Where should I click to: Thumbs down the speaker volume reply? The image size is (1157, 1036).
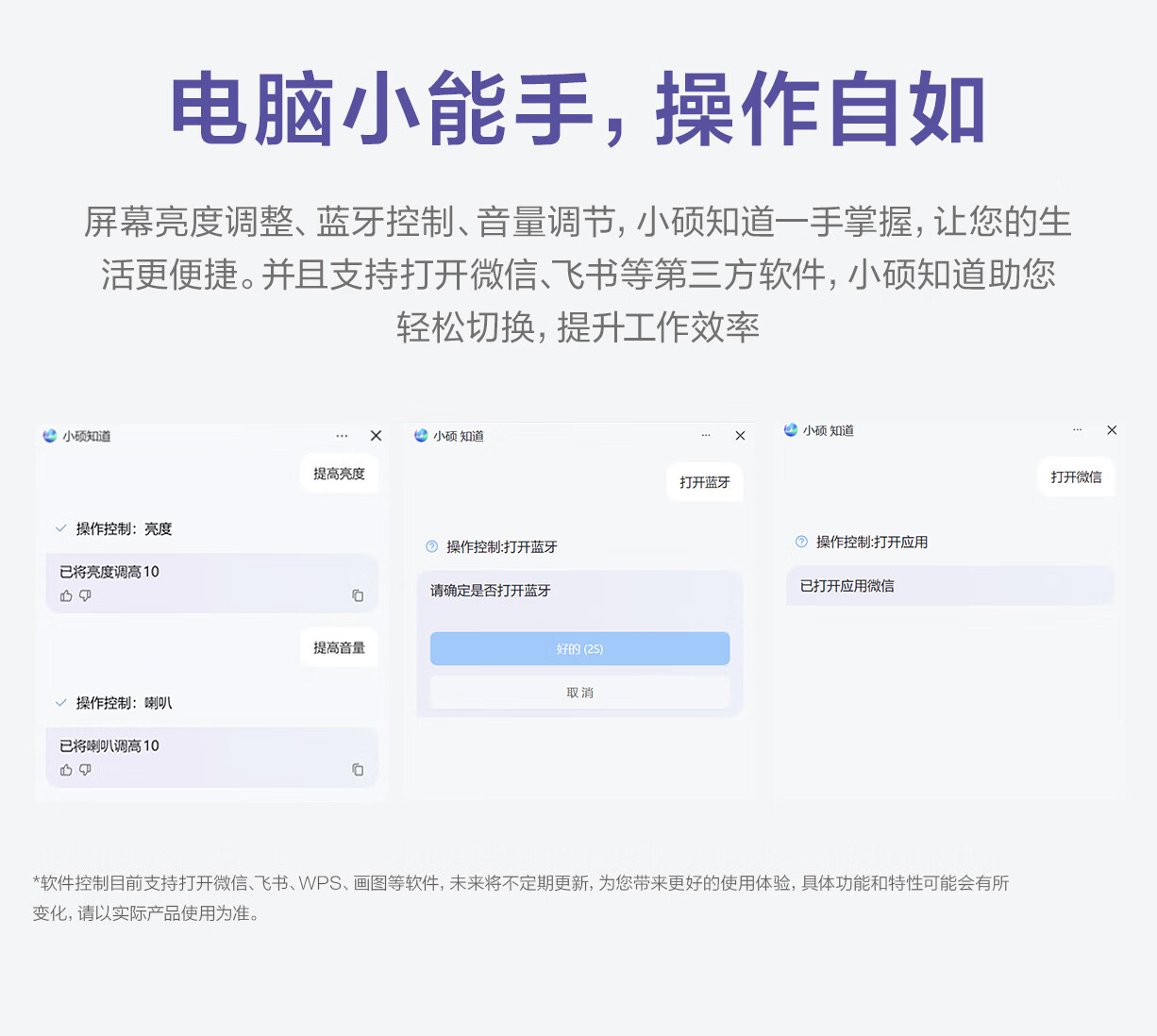pyautogui.click(x=86, y=770)
